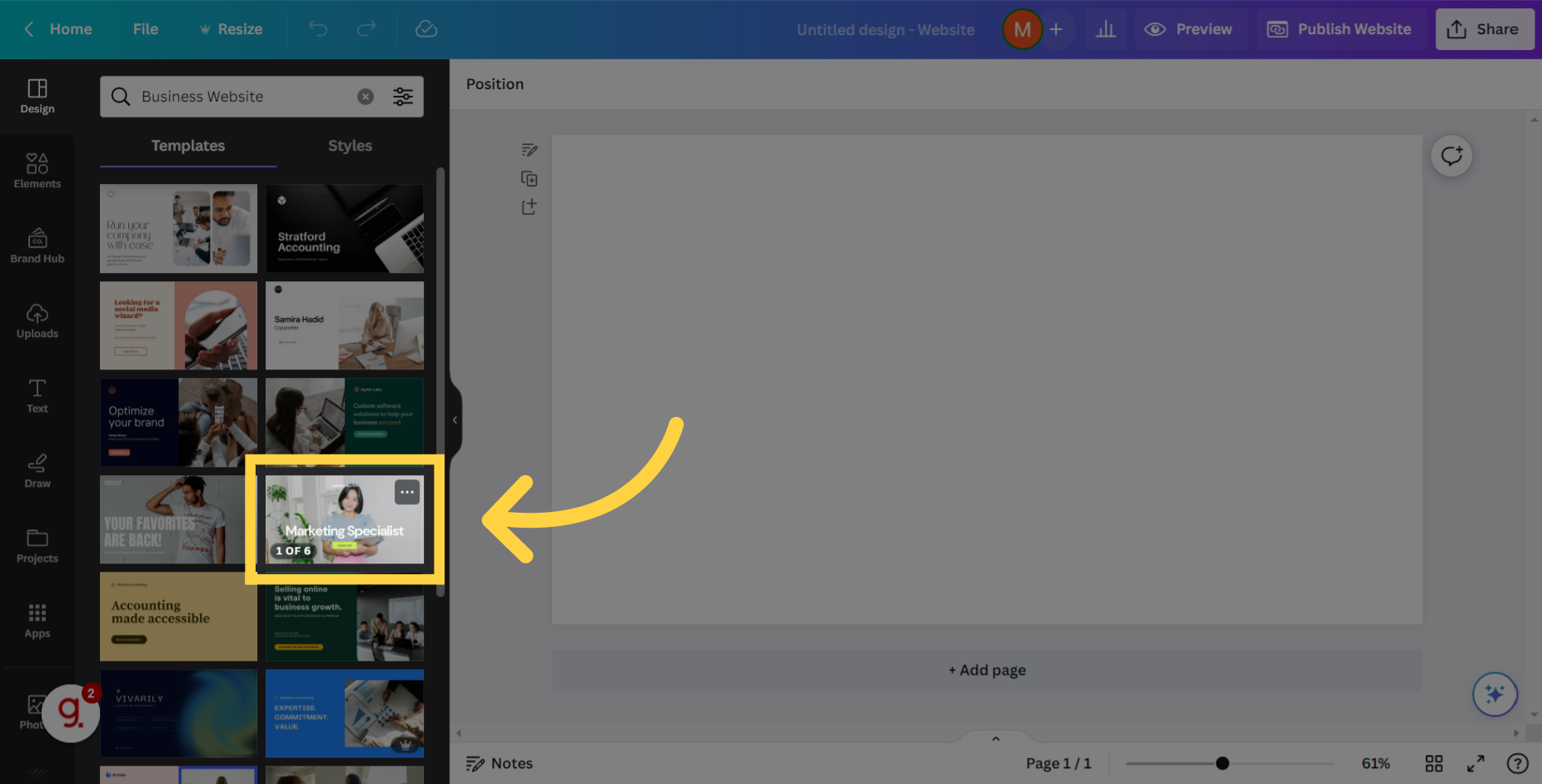Open search filters beside the search field
The image size is (1542, 784).
pyautogui.click(x=403, y=96)
